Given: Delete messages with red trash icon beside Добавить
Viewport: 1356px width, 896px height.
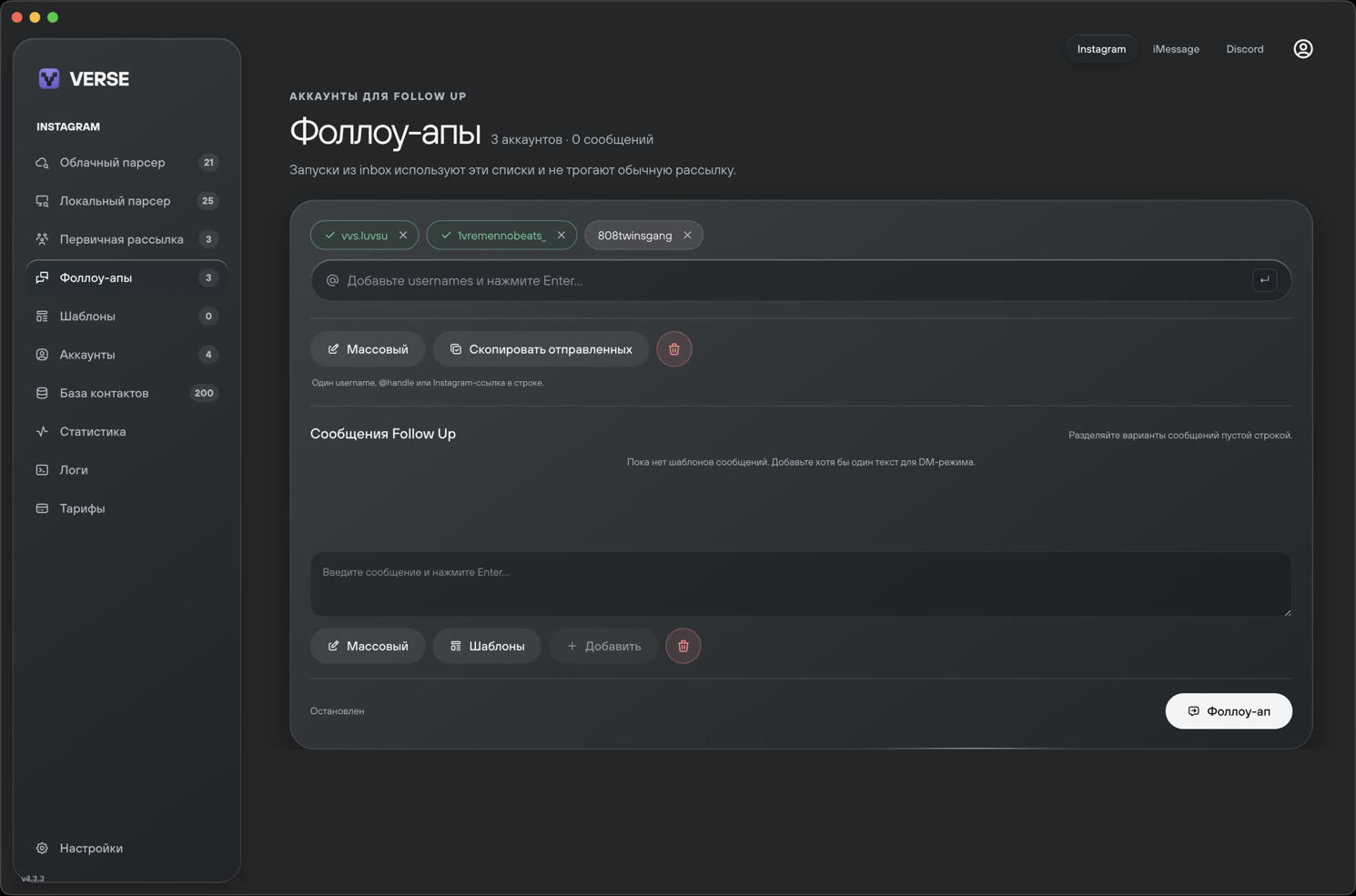Looking at the screenshot, I should pyautogui.click(x=683, y=646).
